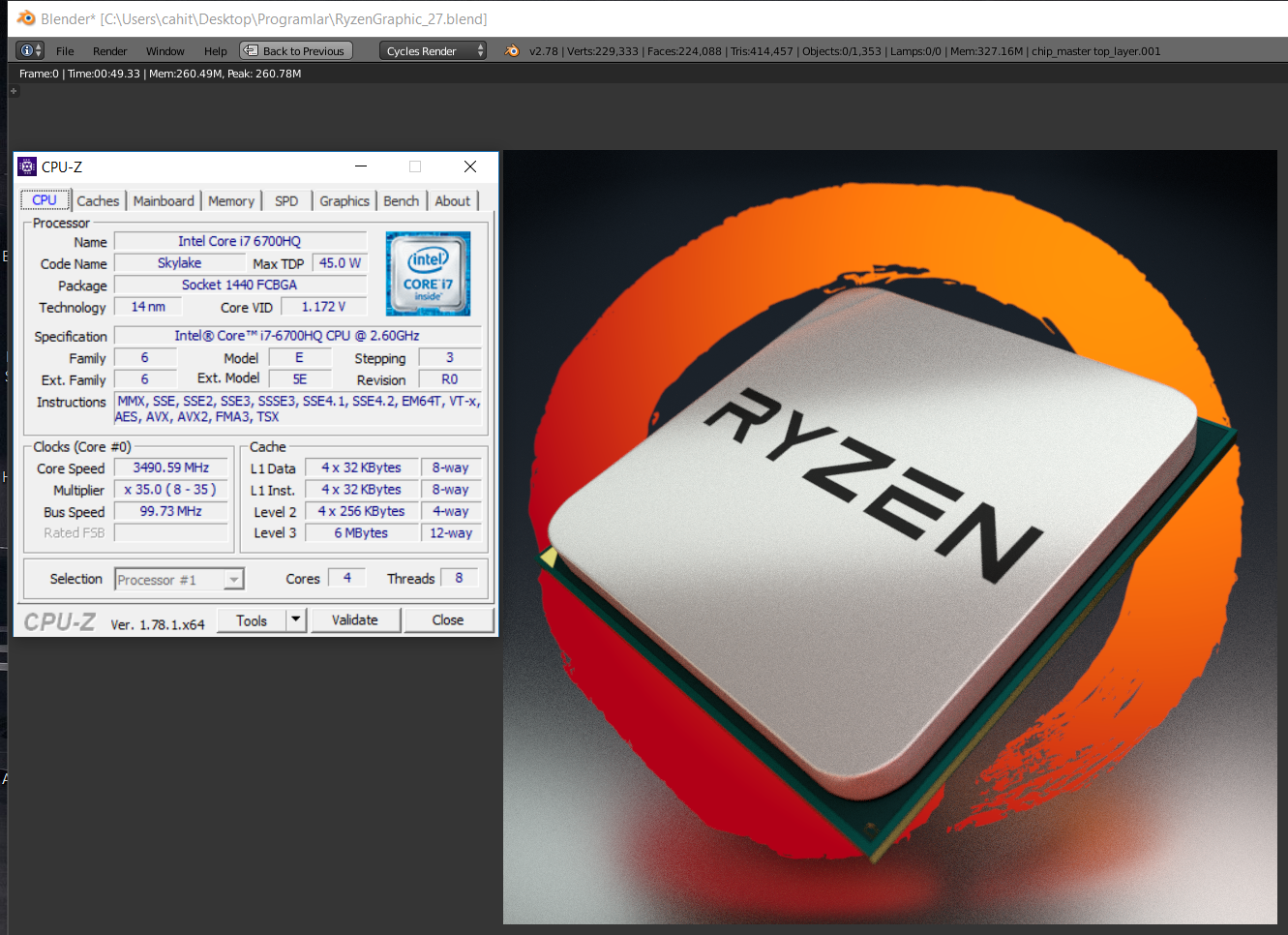Click the Blender logo in the info header

point(512,50)
